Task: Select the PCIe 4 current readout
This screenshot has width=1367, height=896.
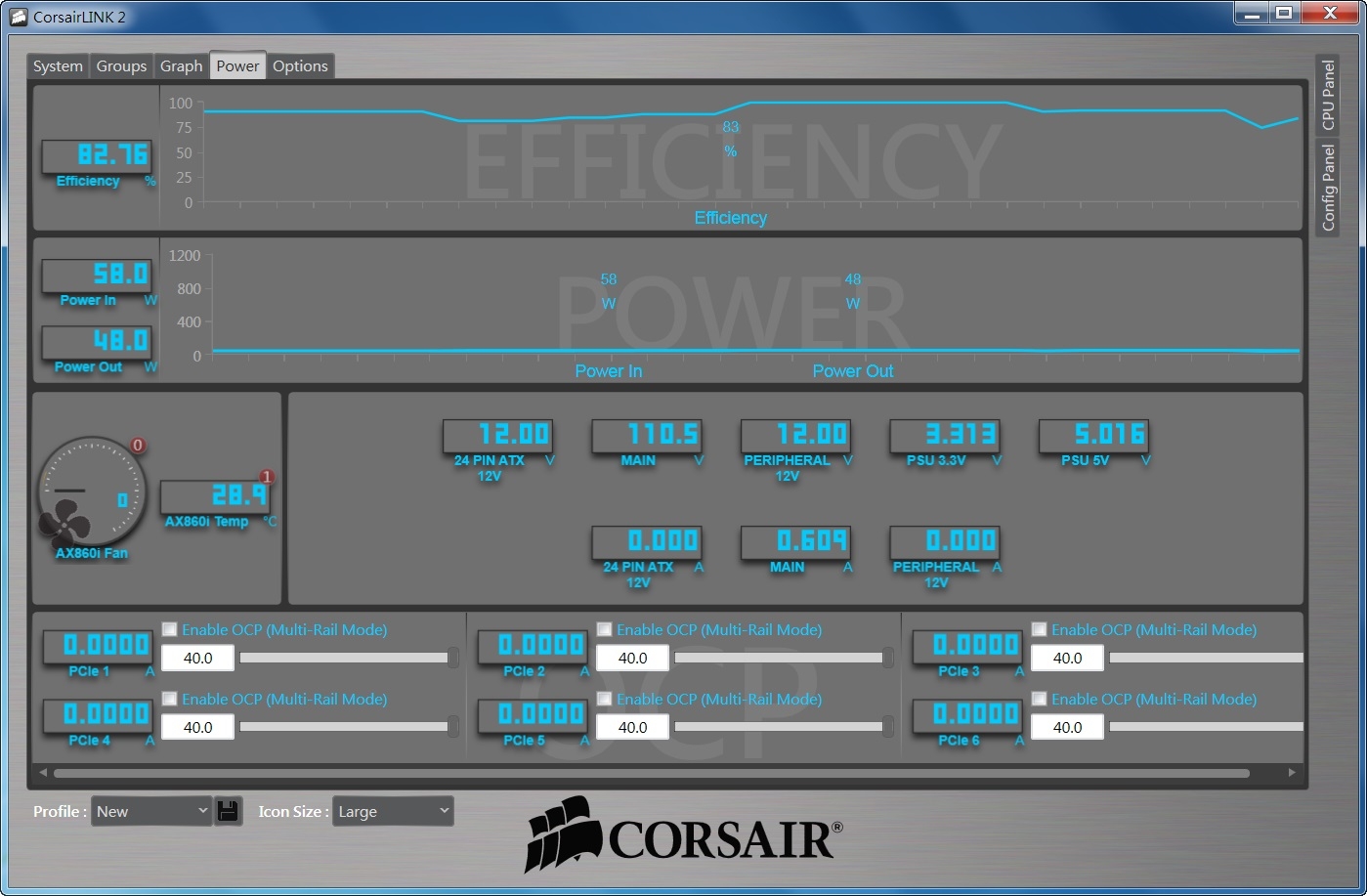Action: 98,716
